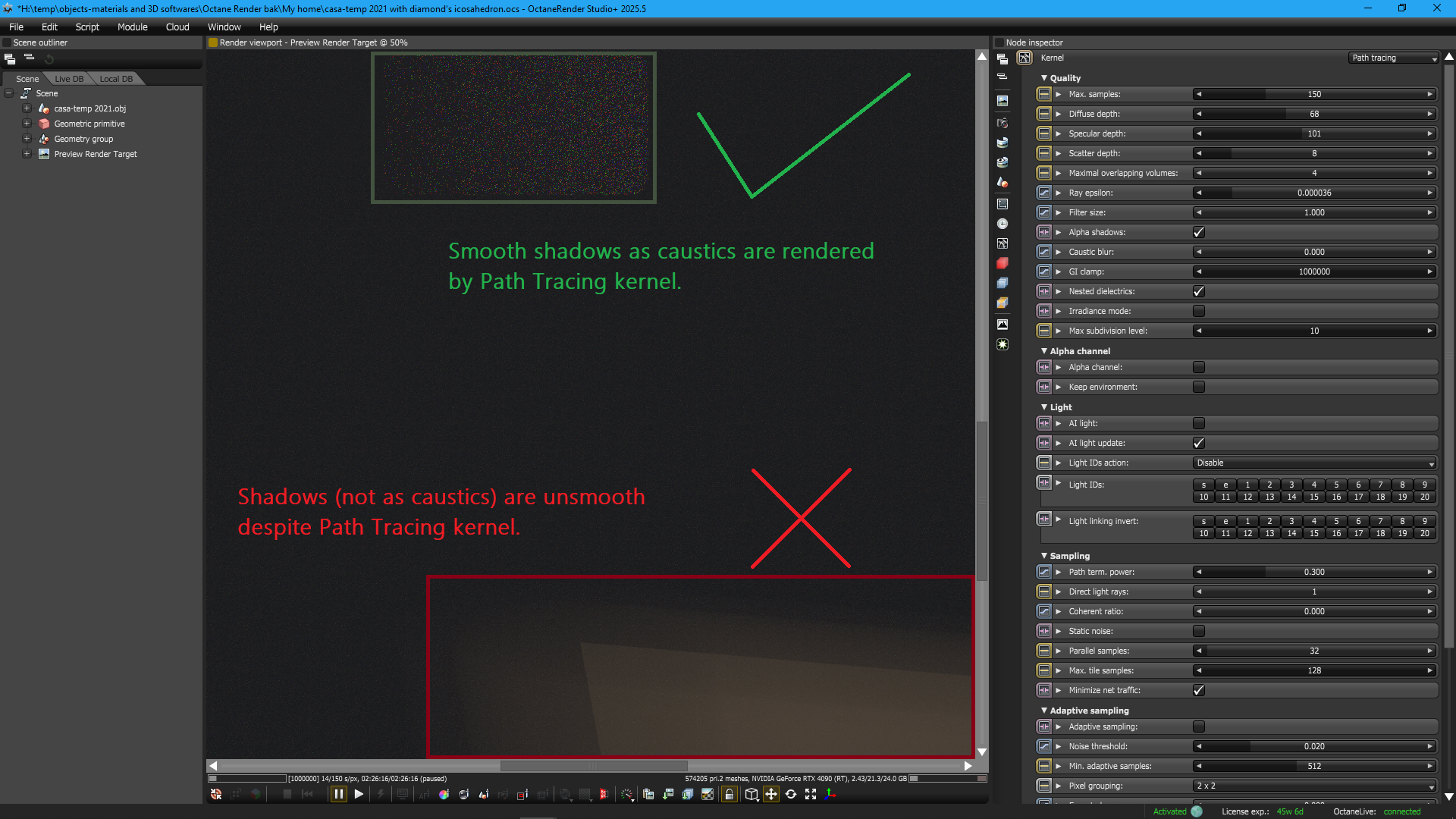Select Preview Render Target in outliner
Screen dimensions: 1456x819
click(96, 154)
